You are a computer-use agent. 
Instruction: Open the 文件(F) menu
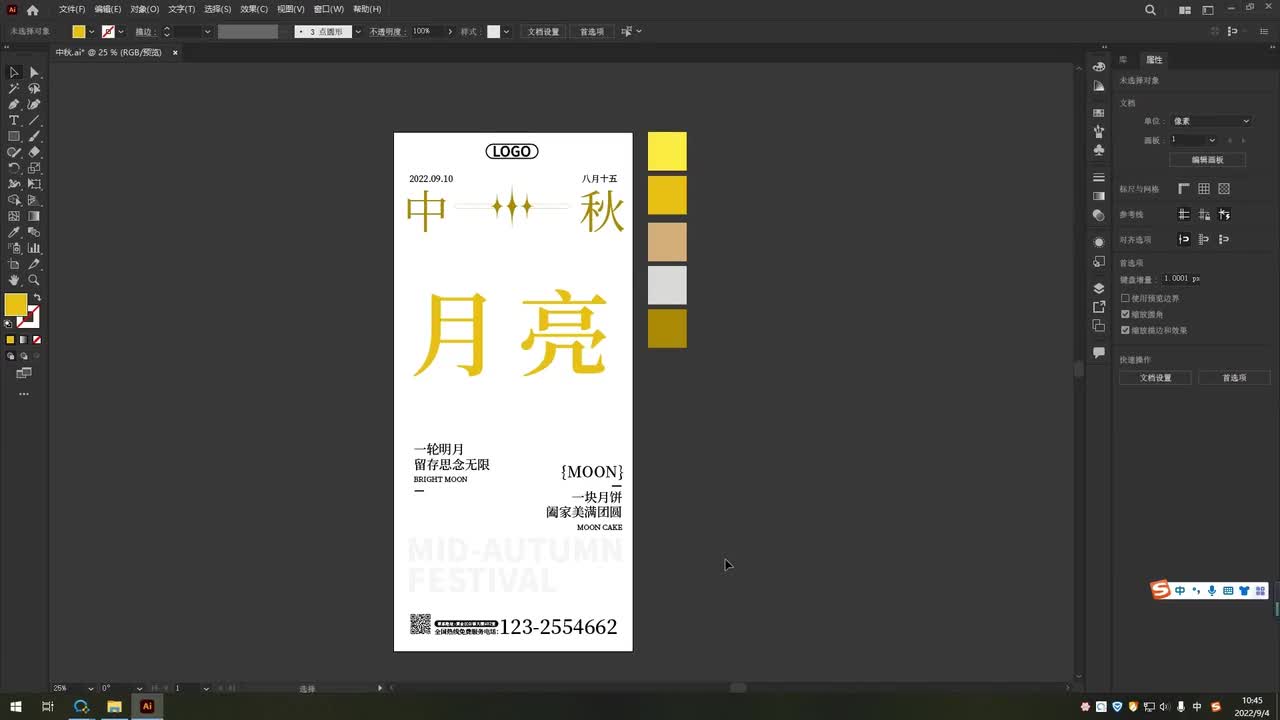pyautogui.click(x=72, y=9)
